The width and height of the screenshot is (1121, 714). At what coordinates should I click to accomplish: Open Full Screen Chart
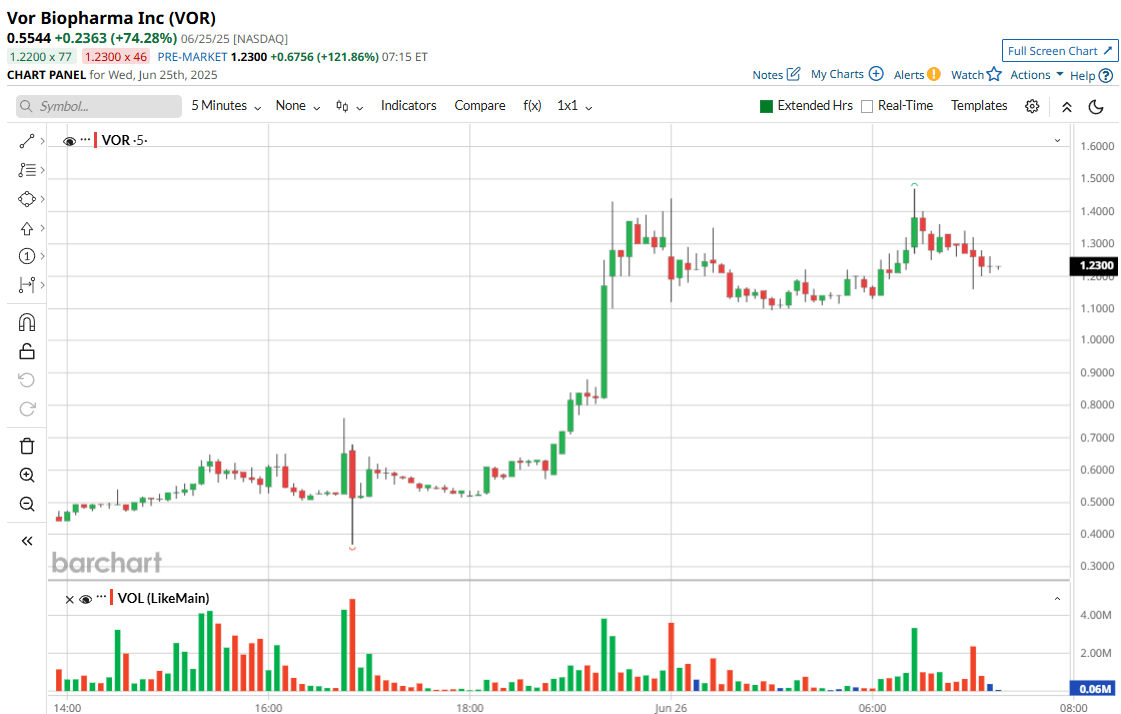[1060, 51]
